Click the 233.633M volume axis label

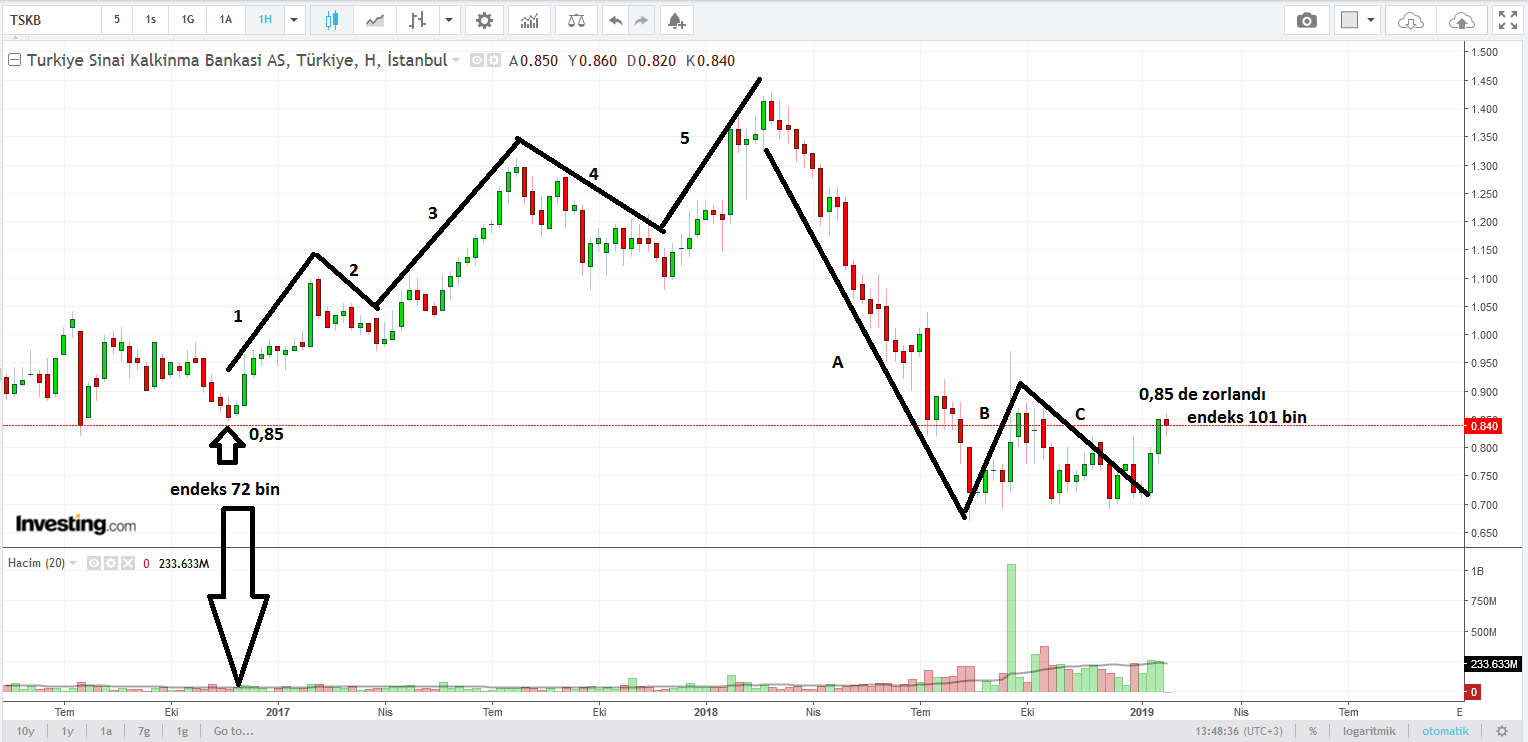[1494, 664]
